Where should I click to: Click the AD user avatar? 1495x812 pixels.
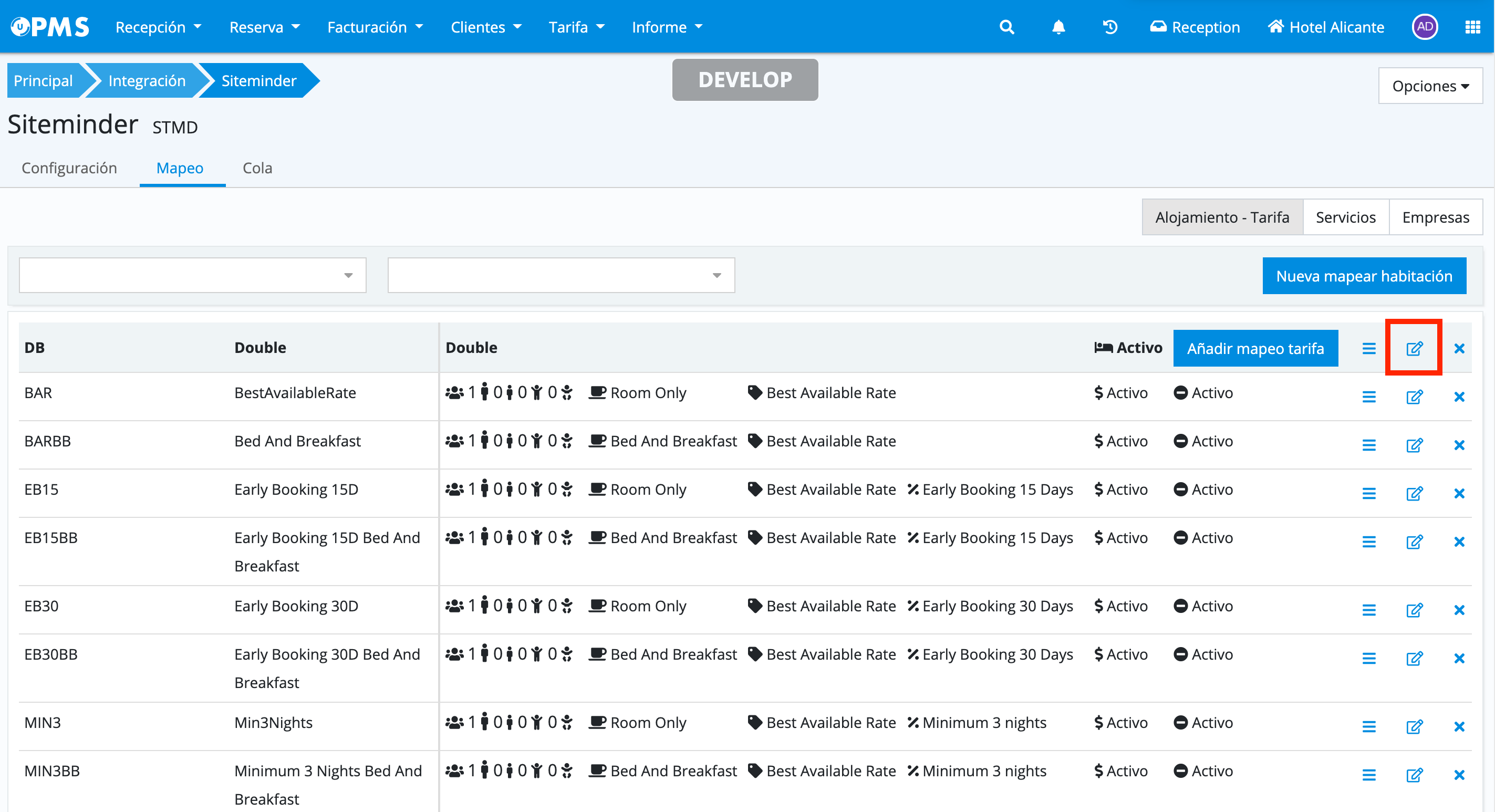(1424, 27)
